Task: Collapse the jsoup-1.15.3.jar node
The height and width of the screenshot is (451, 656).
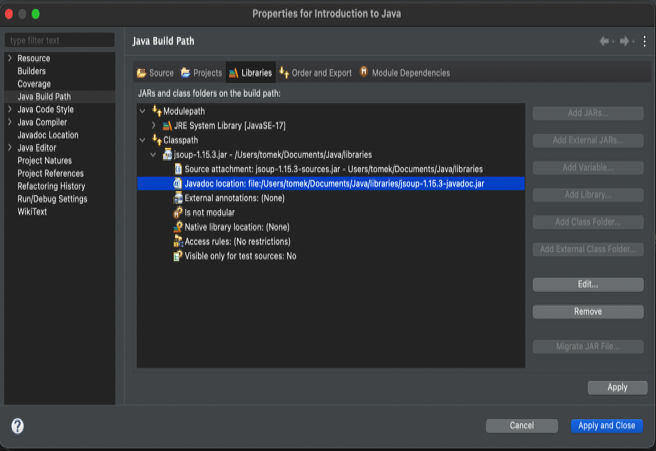Action: tap(154, 155)
